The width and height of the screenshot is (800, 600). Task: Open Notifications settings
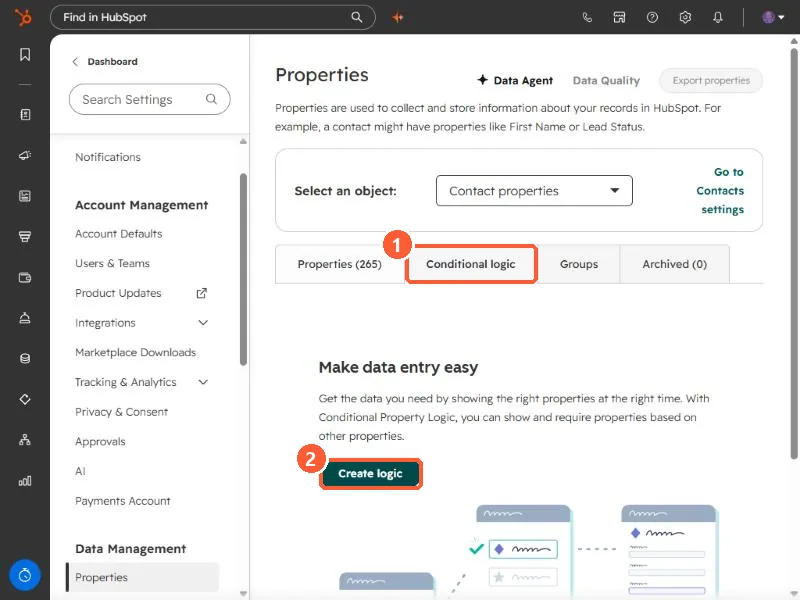click(x=108, y=157)
